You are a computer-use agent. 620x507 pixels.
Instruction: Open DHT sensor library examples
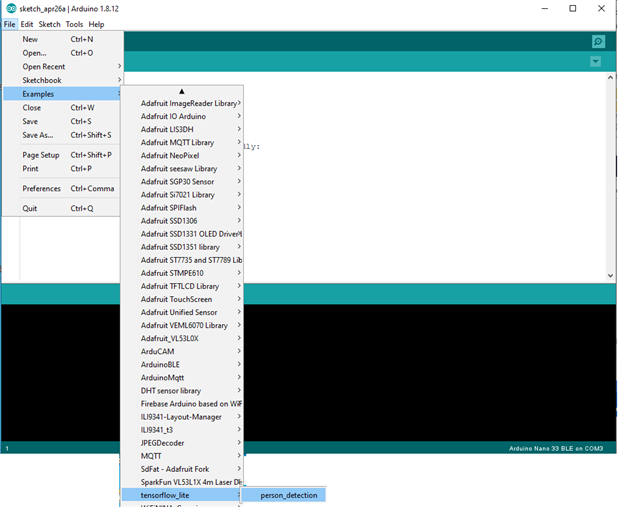coord(182,390)
